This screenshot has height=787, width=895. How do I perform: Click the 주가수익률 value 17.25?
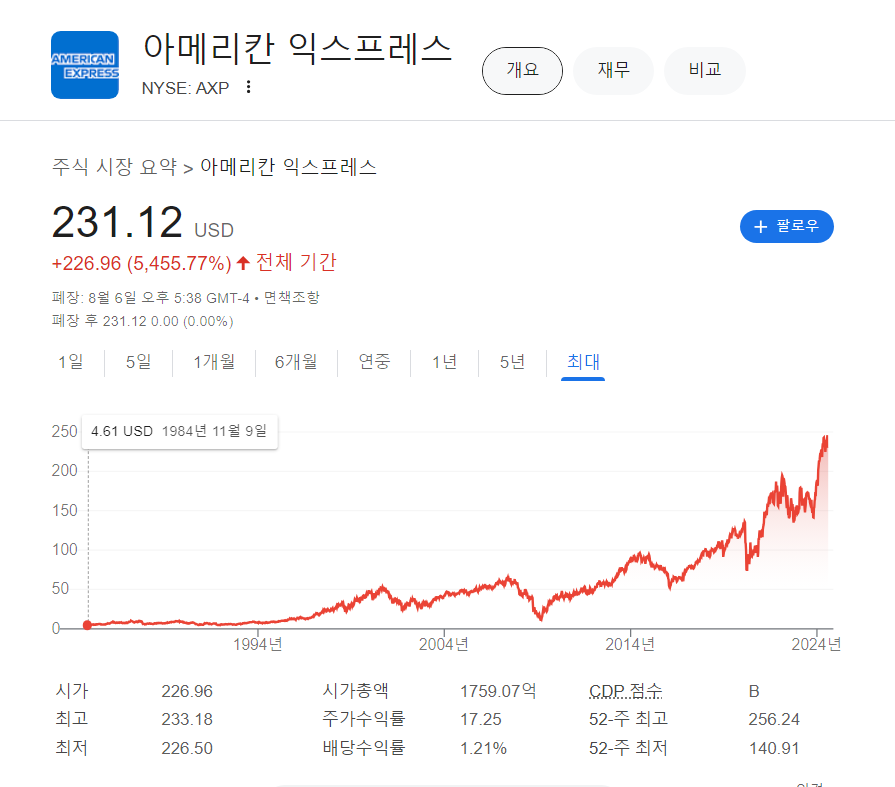pos(481,719)
